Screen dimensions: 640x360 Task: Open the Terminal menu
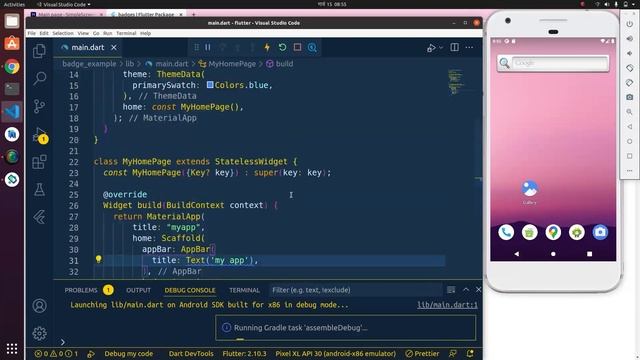[126, 33]
